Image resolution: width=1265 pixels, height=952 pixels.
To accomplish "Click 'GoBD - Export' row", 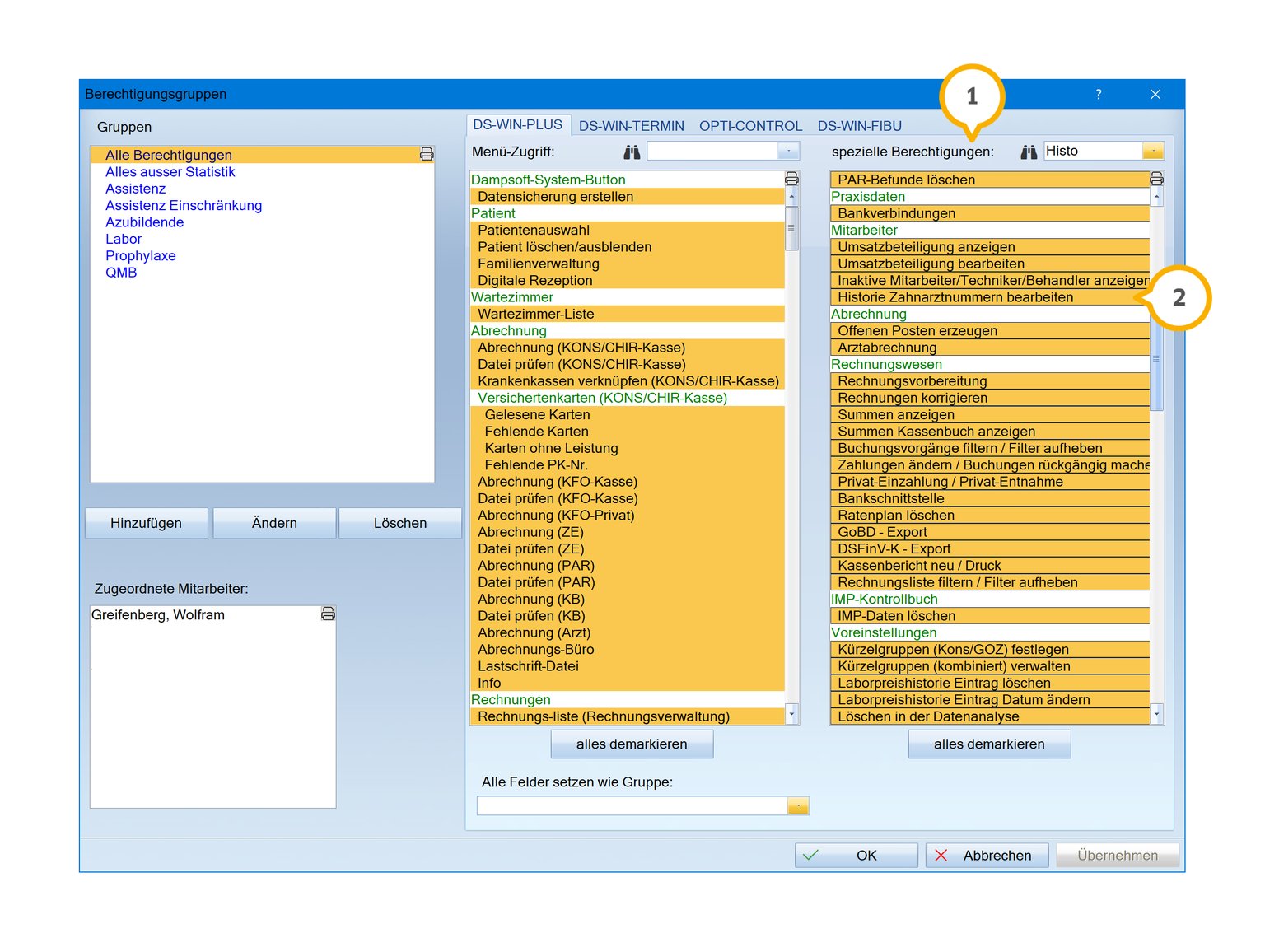I will click(990, 532).
